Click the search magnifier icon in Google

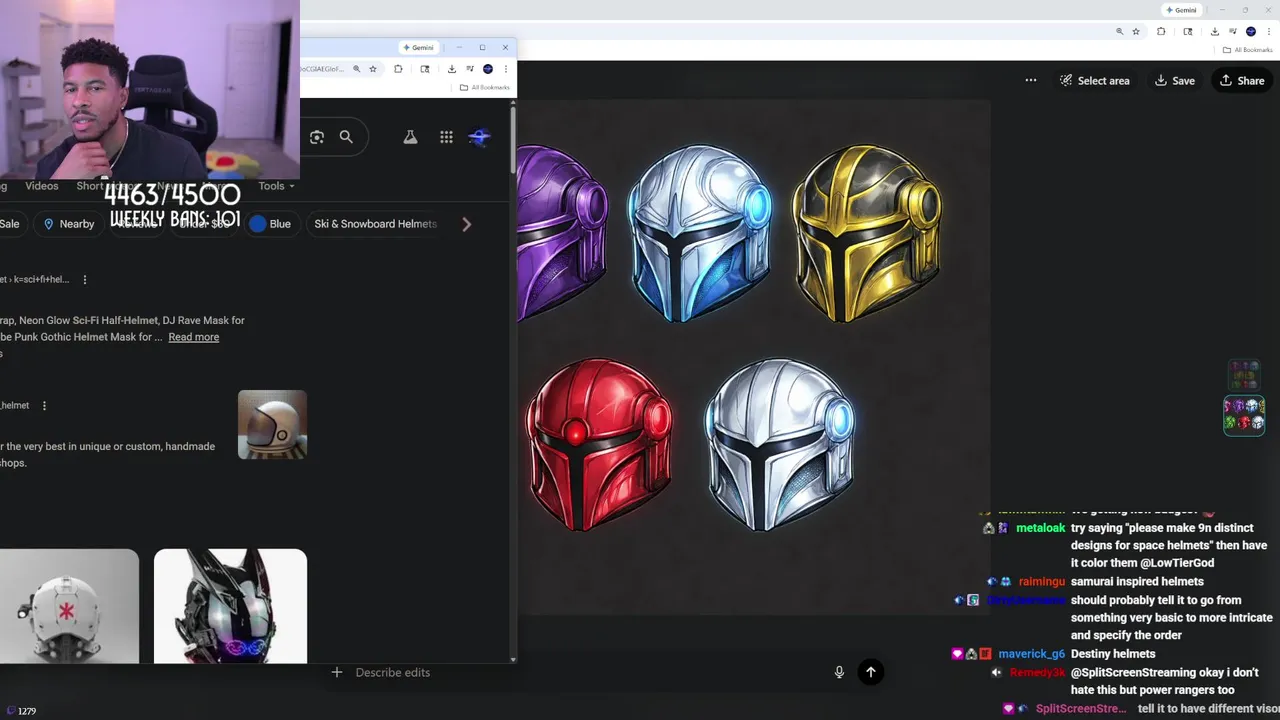346,137
